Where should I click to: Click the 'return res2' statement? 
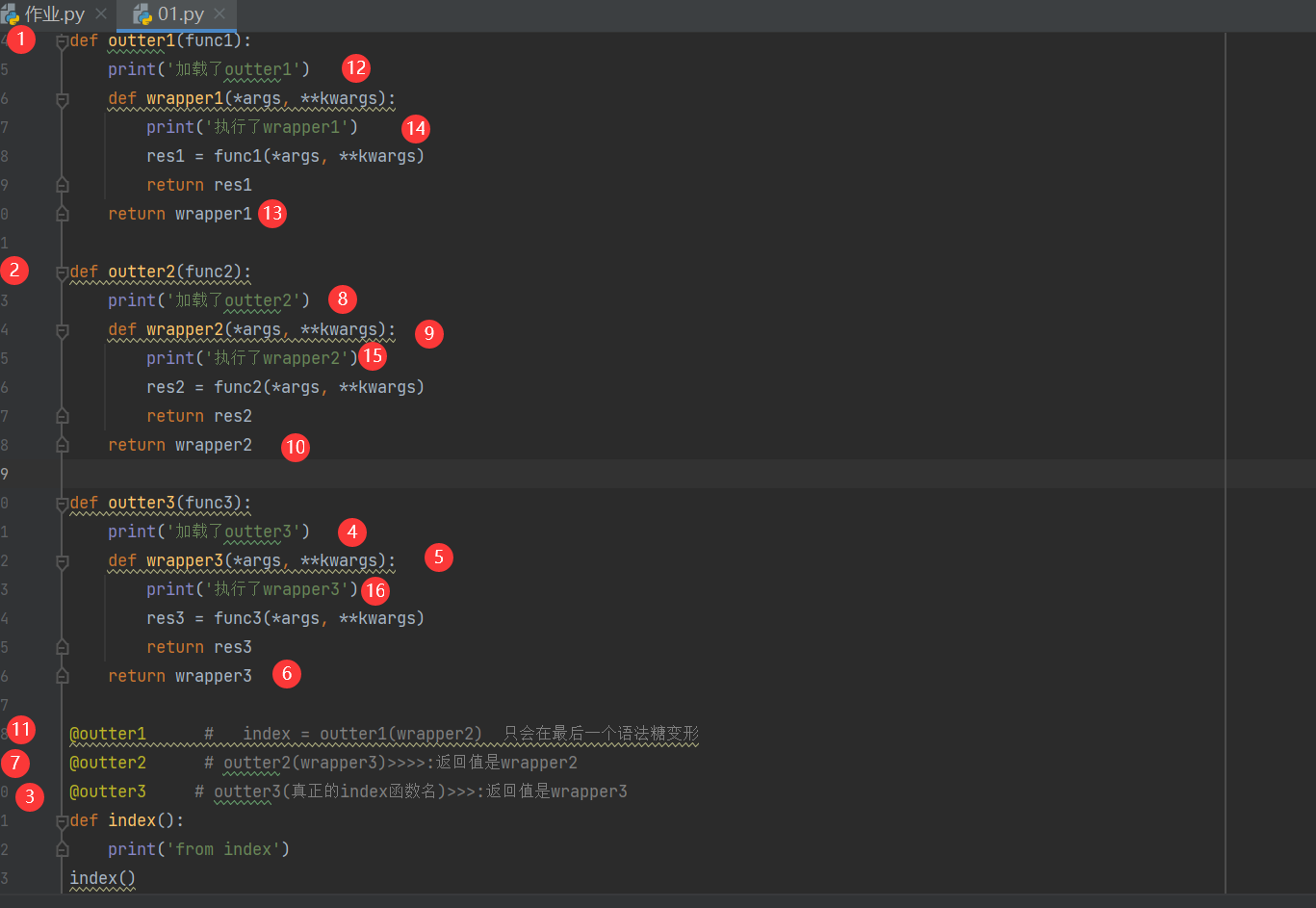coord(199,416)
